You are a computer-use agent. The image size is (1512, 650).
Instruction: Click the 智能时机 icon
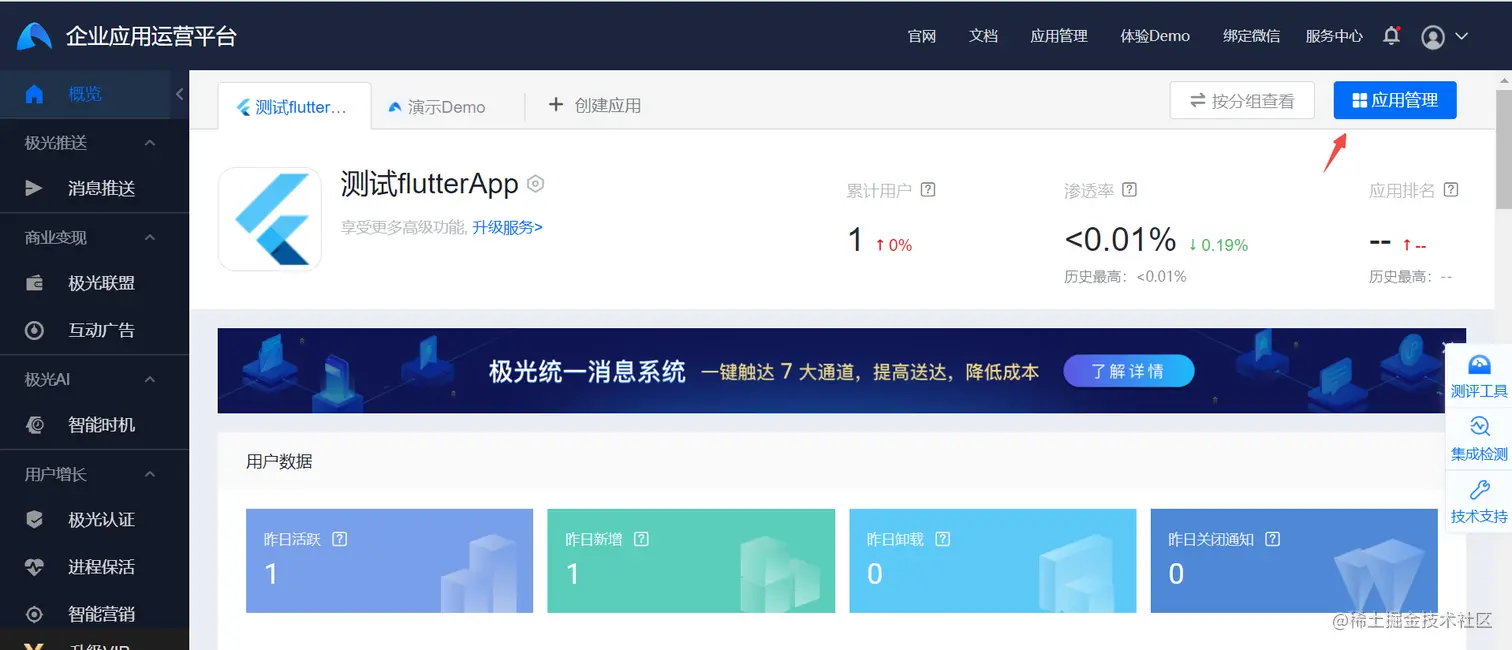34,425
